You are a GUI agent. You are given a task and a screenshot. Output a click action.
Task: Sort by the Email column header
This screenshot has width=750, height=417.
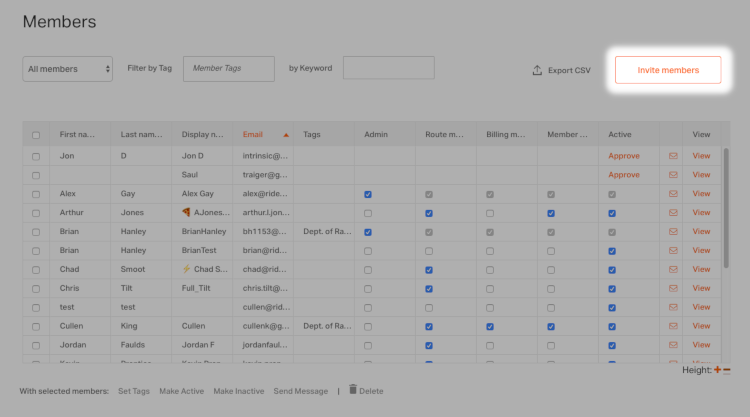(x=253, y=134)
